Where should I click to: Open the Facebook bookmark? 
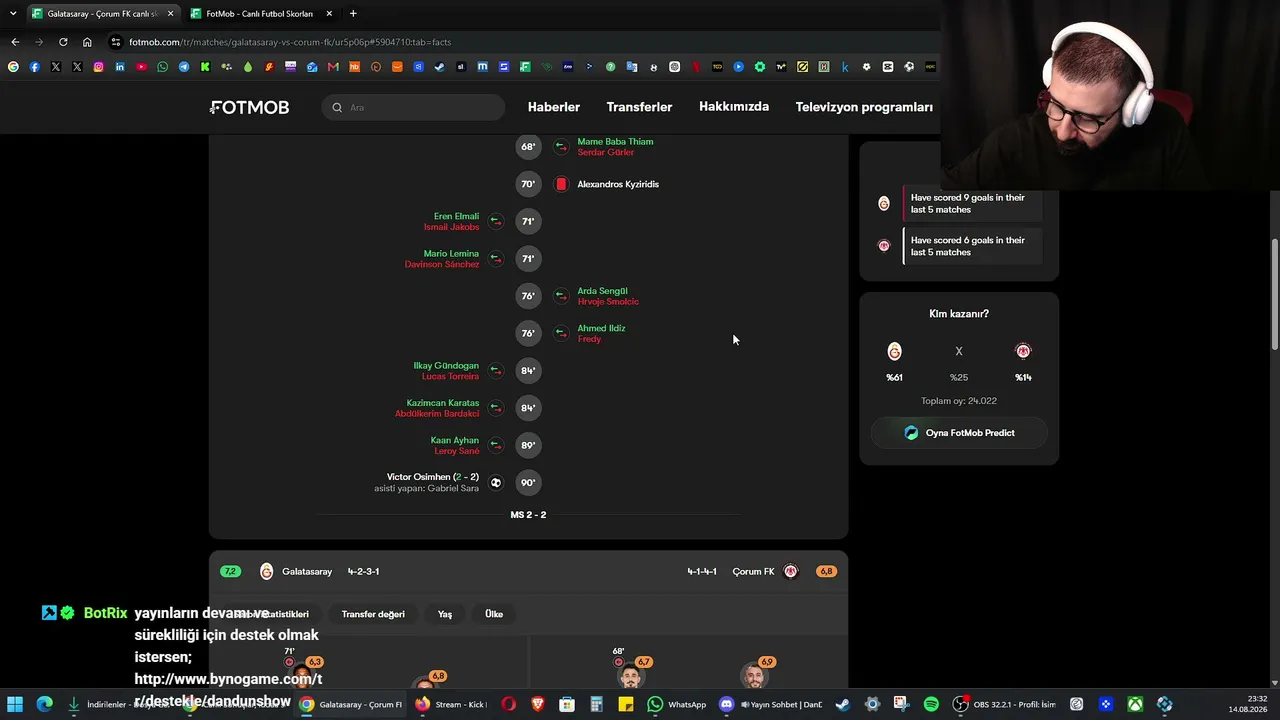pyautogui.click(x=34, y=67)
